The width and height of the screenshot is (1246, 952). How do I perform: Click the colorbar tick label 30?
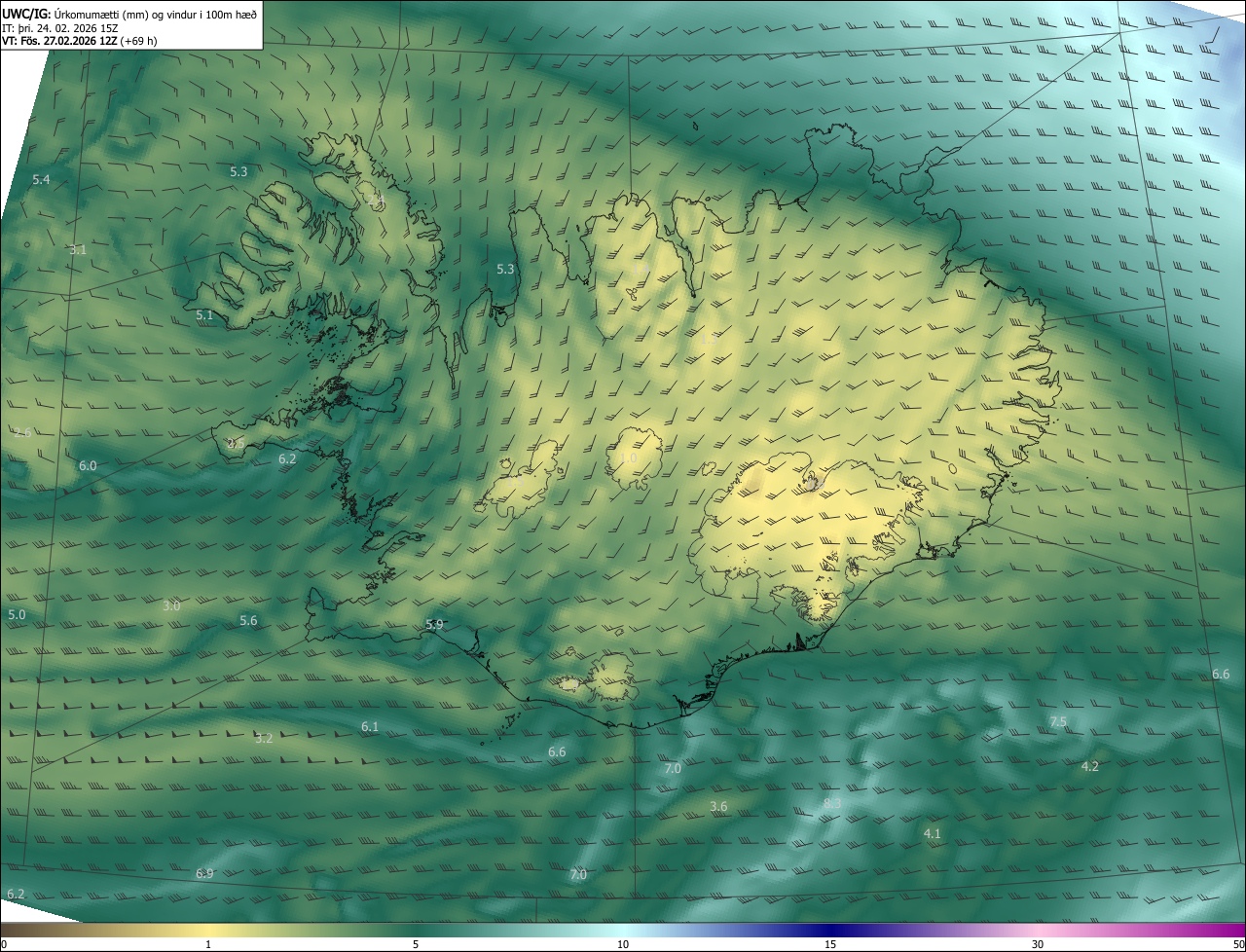click(x=1038, y=945)
